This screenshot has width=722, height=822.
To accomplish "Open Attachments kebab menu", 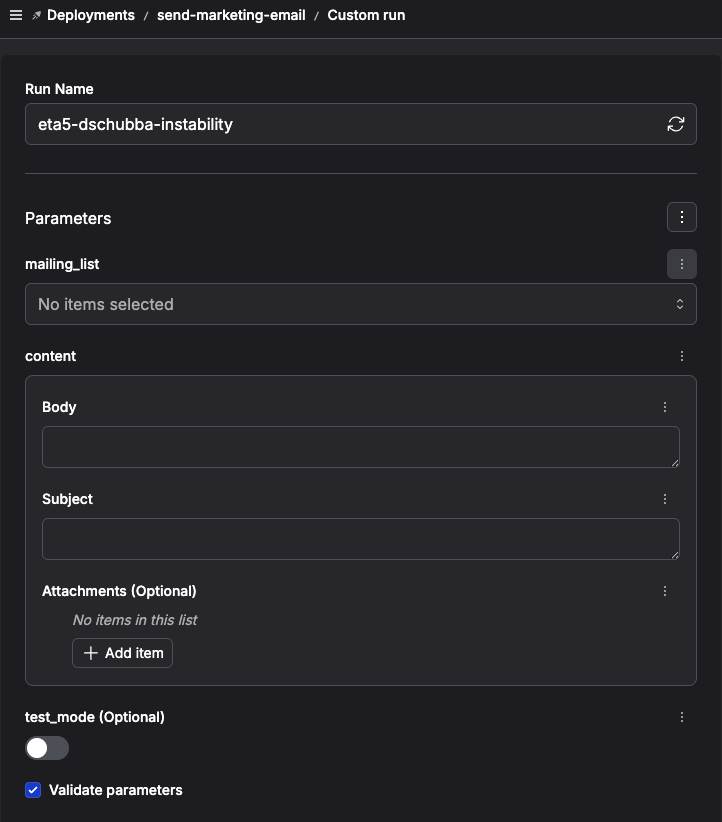I will (x=665, y=591).
